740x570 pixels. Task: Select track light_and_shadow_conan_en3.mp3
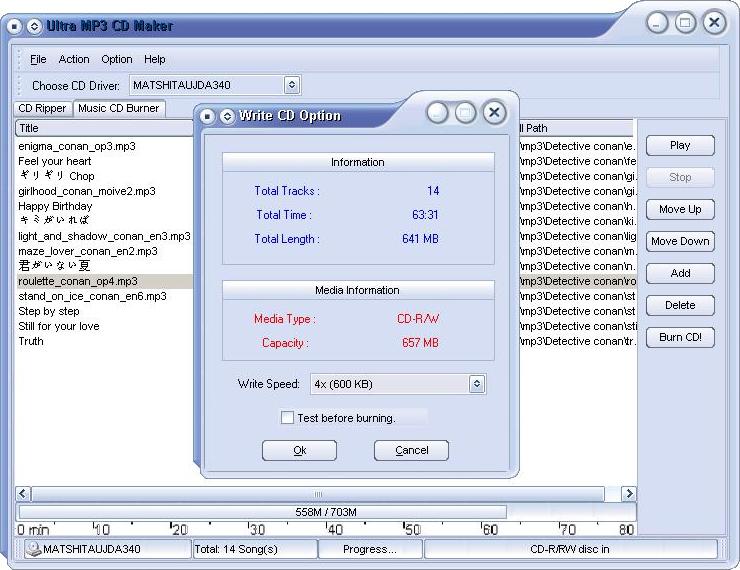pyautogui.click(x=104, y=236)
